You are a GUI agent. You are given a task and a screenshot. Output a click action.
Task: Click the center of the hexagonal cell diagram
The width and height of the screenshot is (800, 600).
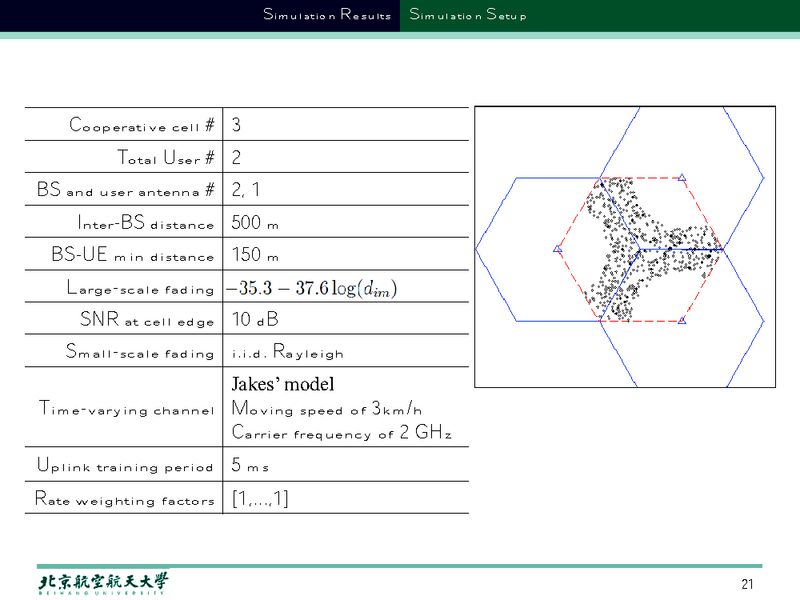coord(624,248)
